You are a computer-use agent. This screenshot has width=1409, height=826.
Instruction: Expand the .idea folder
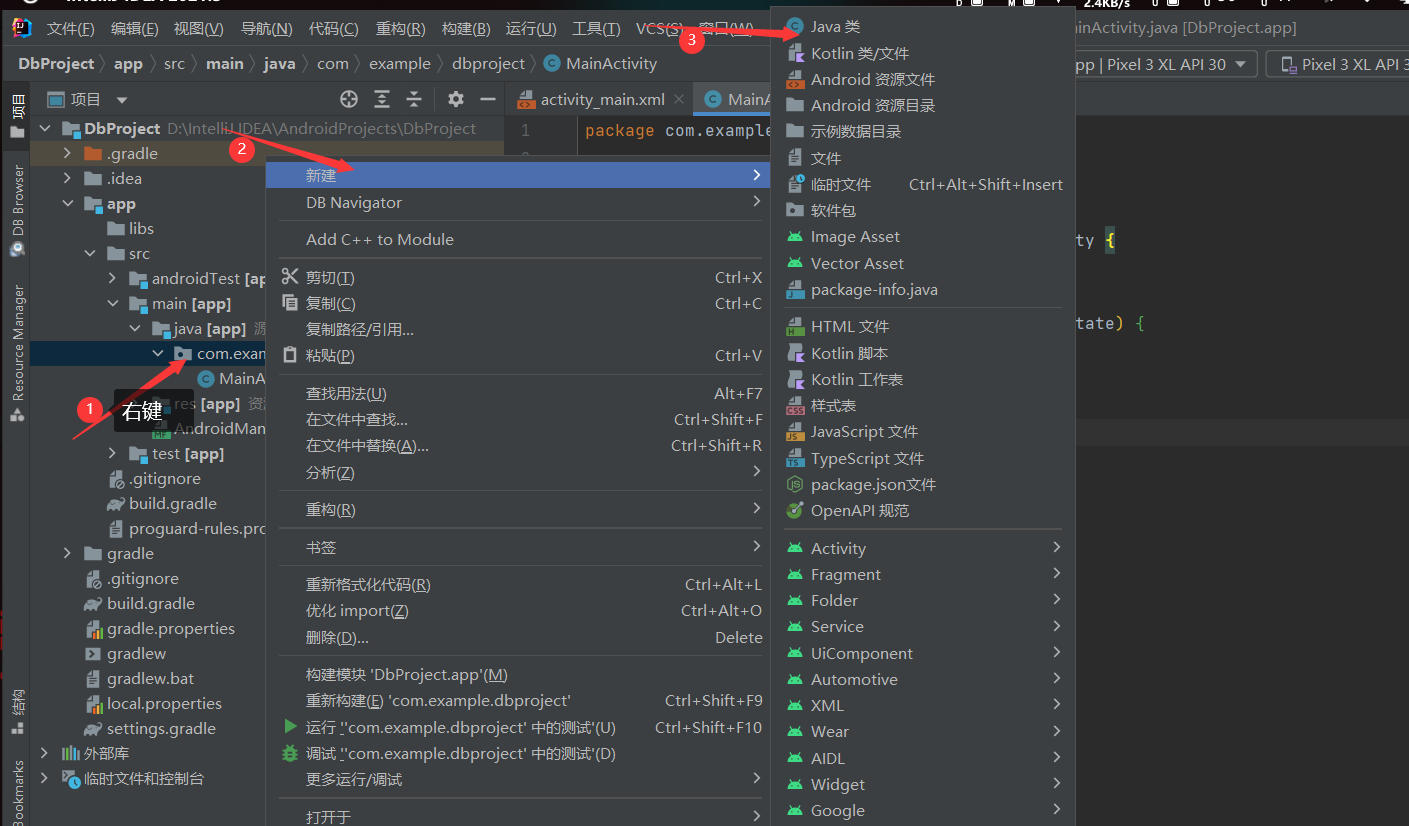click(x=67, y=178)
